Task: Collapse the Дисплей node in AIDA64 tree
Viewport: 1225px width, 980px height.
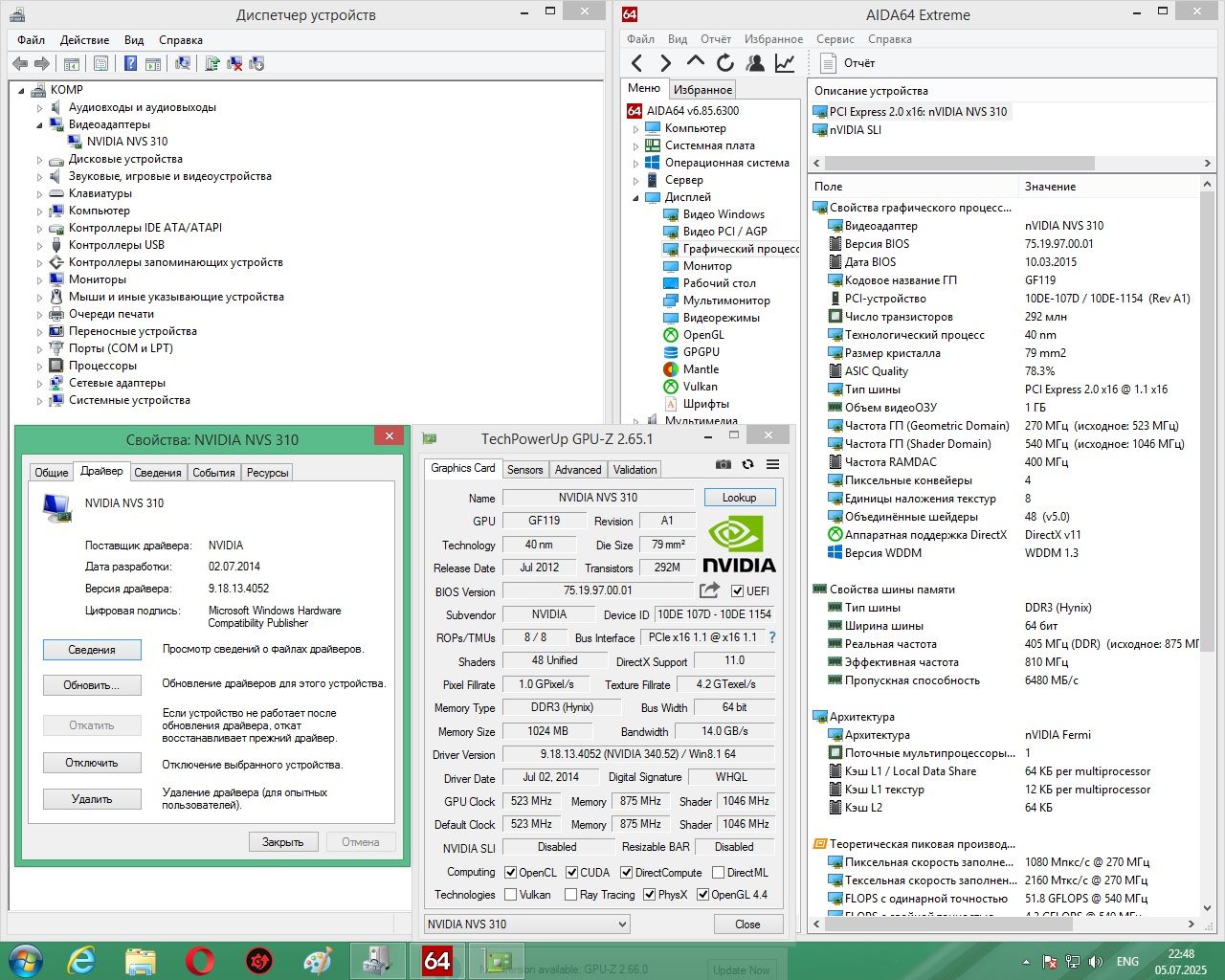Action: [x=635, y=198]
